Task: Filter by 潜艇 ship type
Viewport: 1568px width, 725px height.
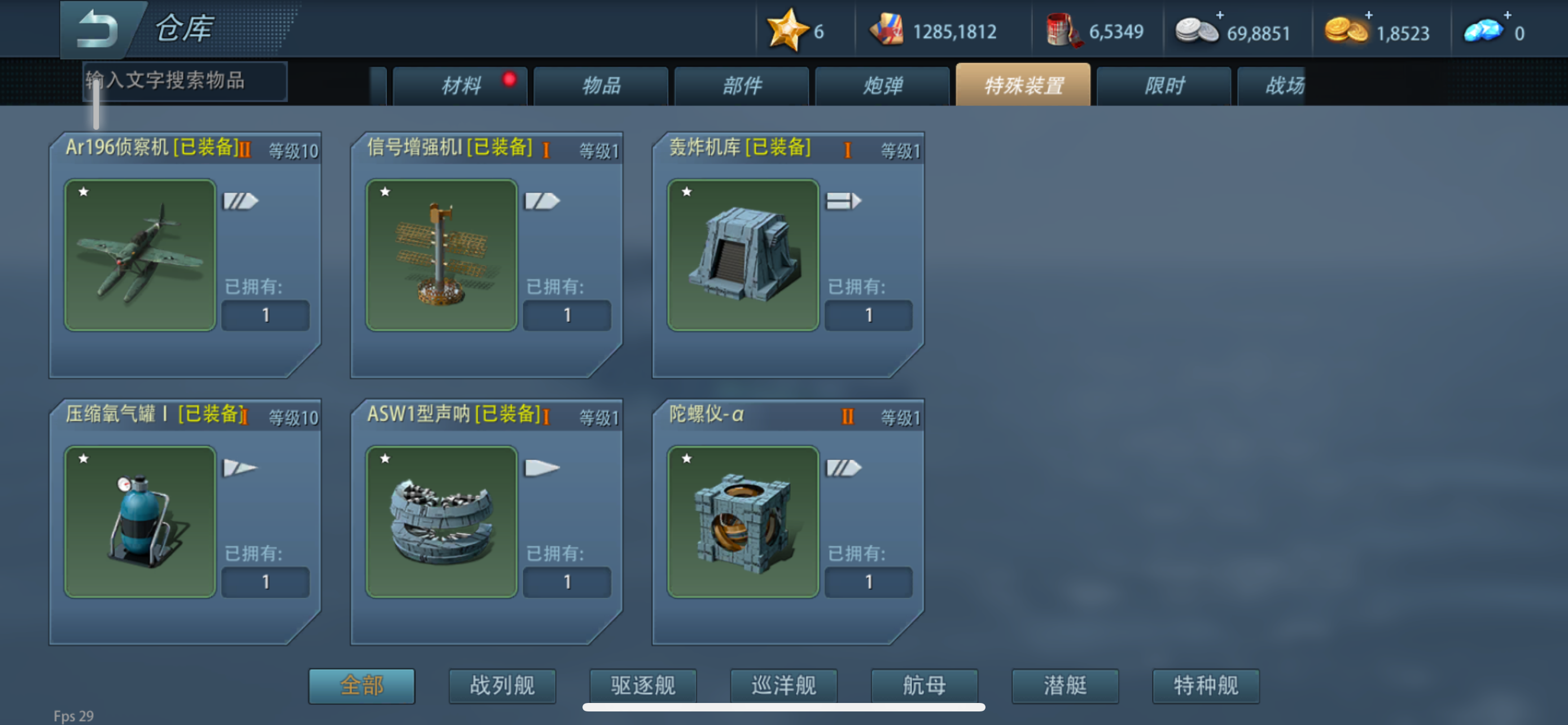Action: (1065, 686)
